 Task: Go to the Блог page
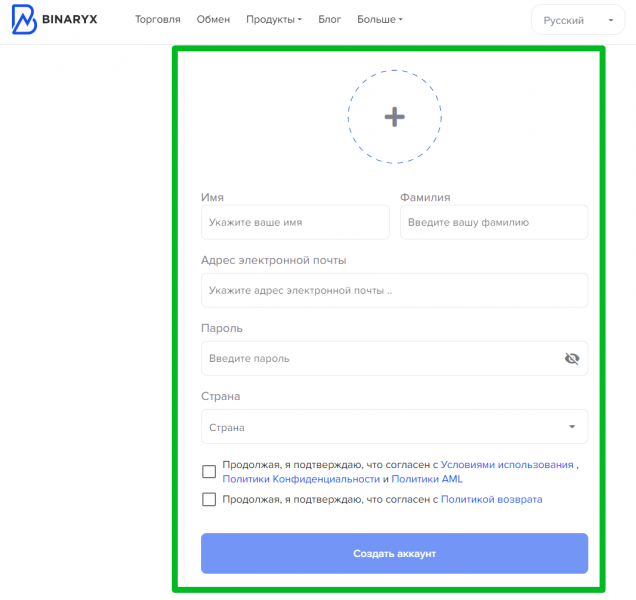329,19
